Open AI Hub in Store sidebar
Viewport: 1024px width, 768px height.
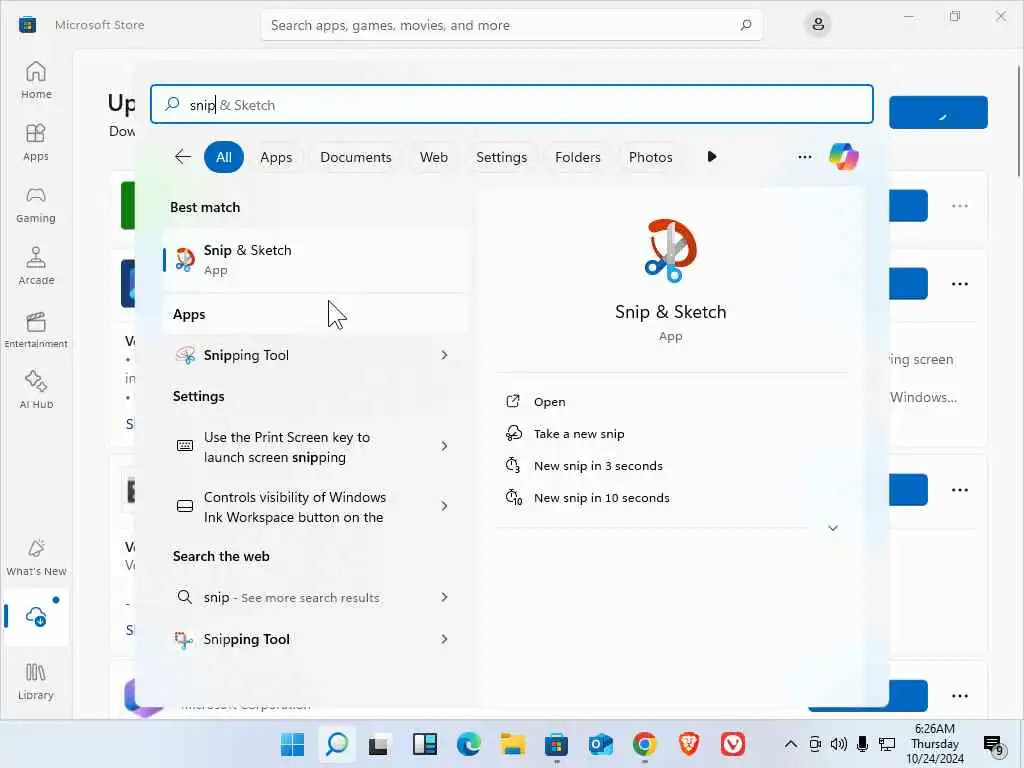[x=36, y=390]
